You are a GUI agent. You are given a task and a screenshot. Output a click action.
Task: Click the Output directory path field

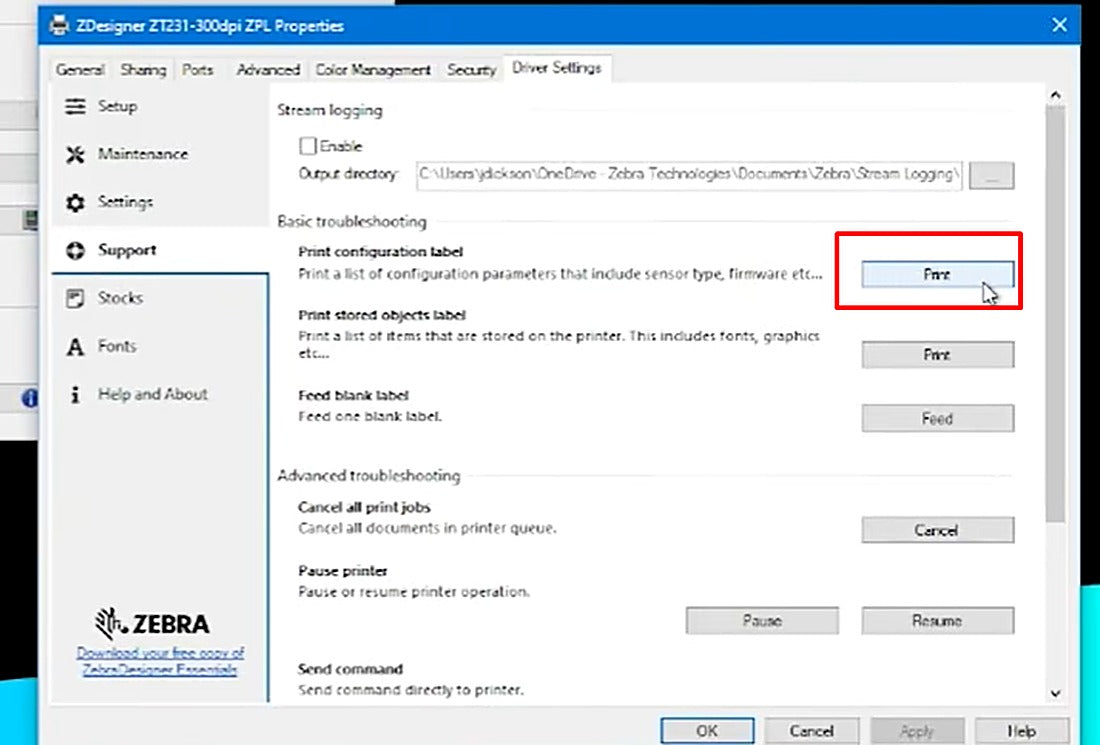pyautogui.click(x=689, y=175)
